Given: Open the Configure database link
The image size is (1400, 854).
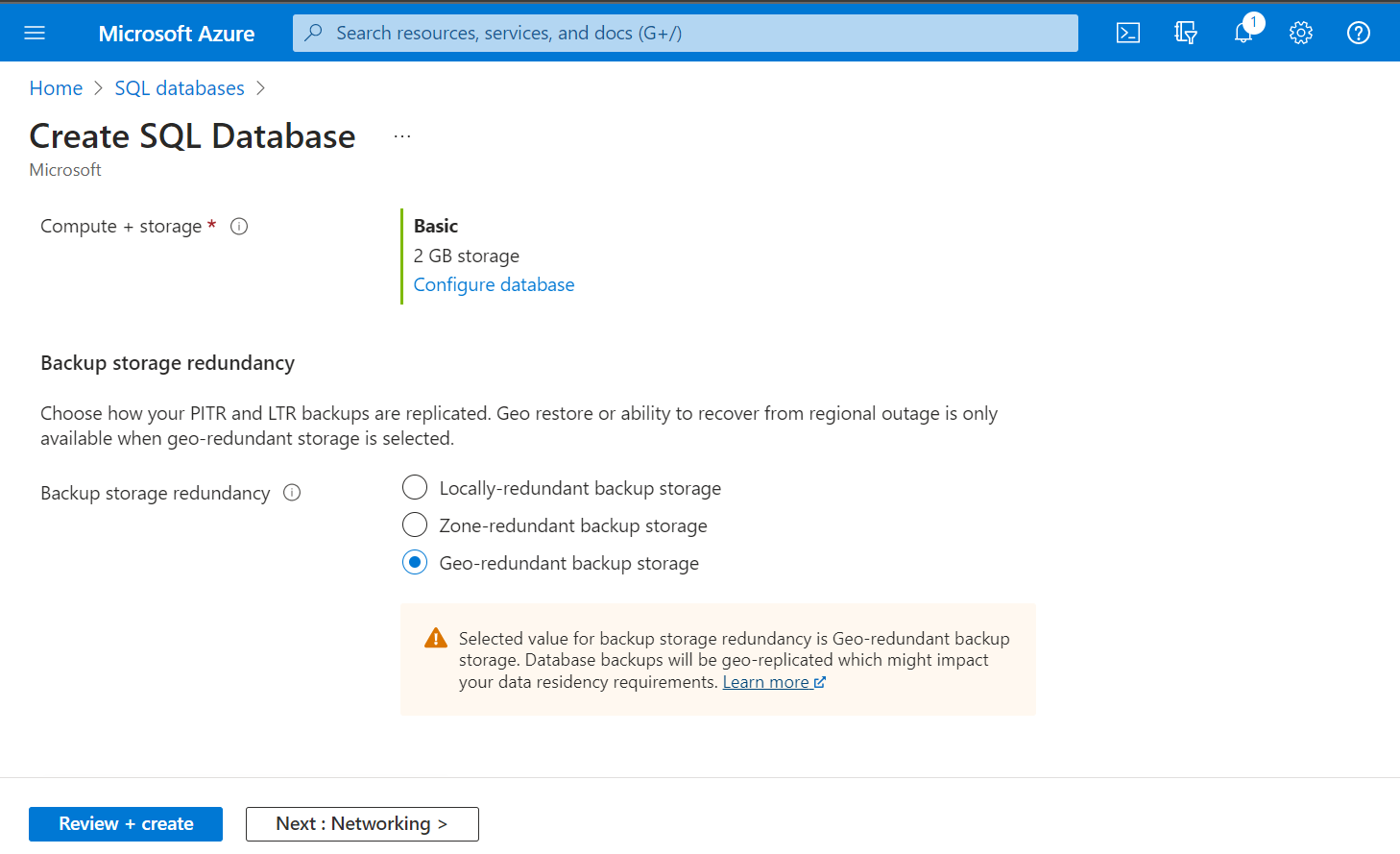Looking at the screenshot, I should 494,284.
